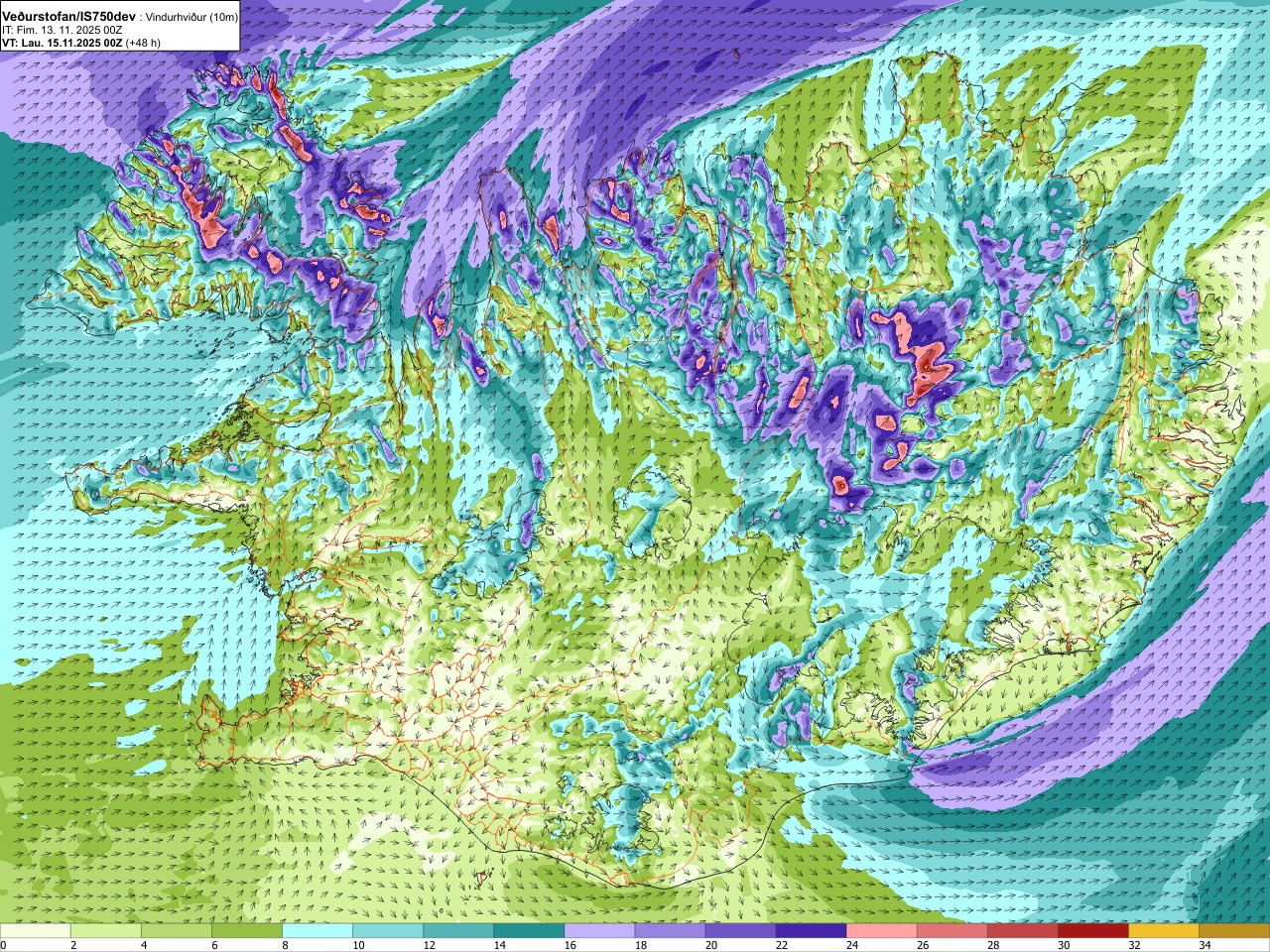Pick the olive green 6–8 legend swatch
Viewport: 1270px width, 952px height.
(247, 931)
